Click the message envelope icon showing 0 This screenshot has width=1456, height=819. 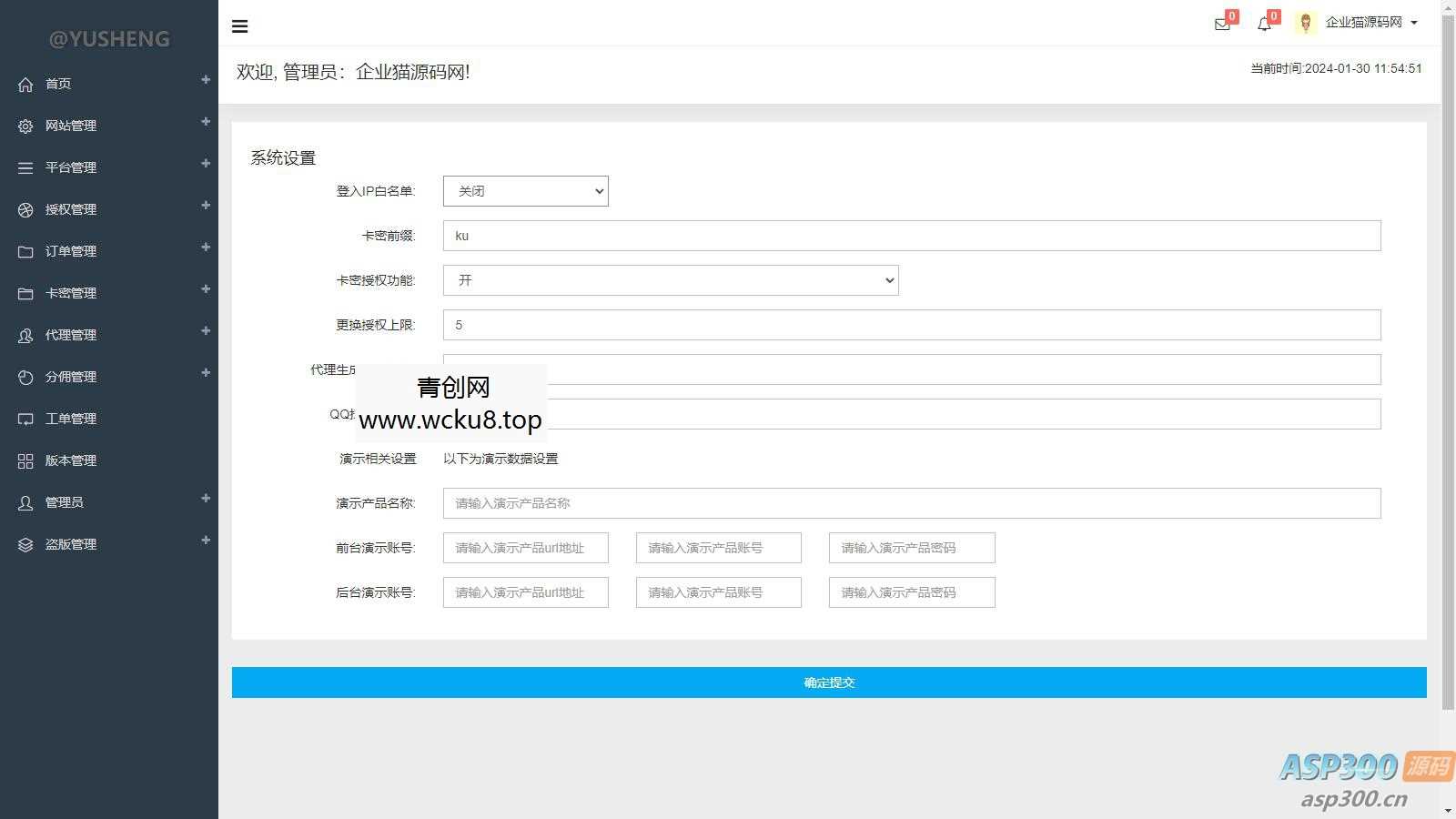click(x=1221, y=25)
